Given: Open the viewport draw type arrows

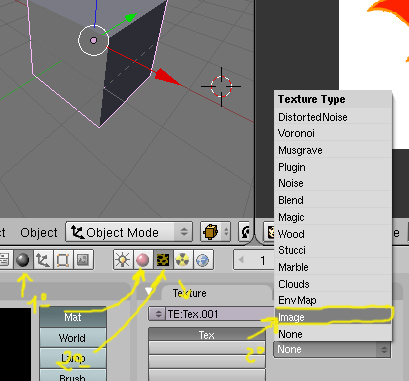Looking at the screenshot, I should pos(226,231).
